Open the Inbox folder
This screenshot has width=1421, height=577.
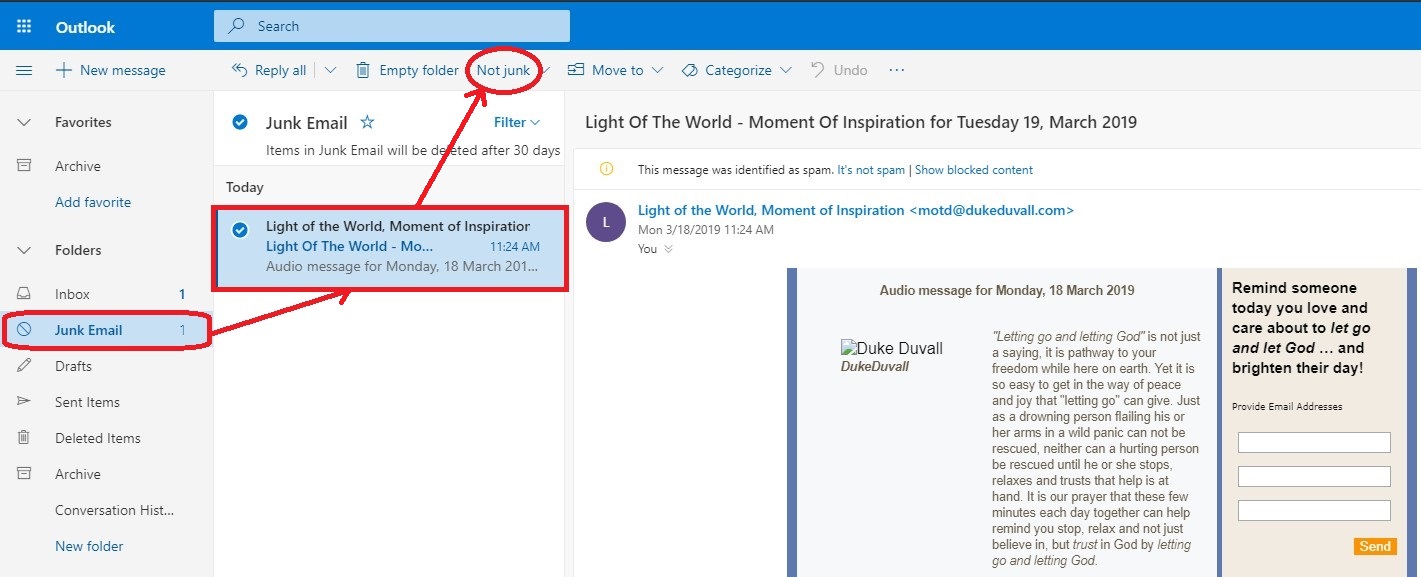click(72, 294)
